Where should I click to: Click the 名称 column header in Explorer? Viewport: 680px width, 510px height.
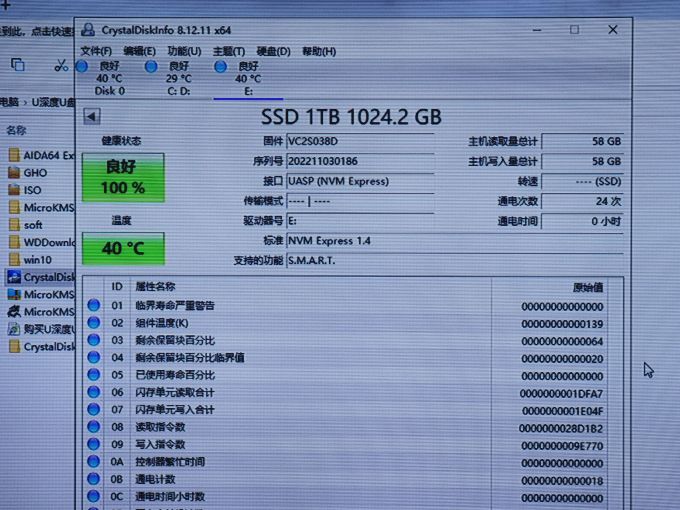pyautogui.click(x=16, y=130)
